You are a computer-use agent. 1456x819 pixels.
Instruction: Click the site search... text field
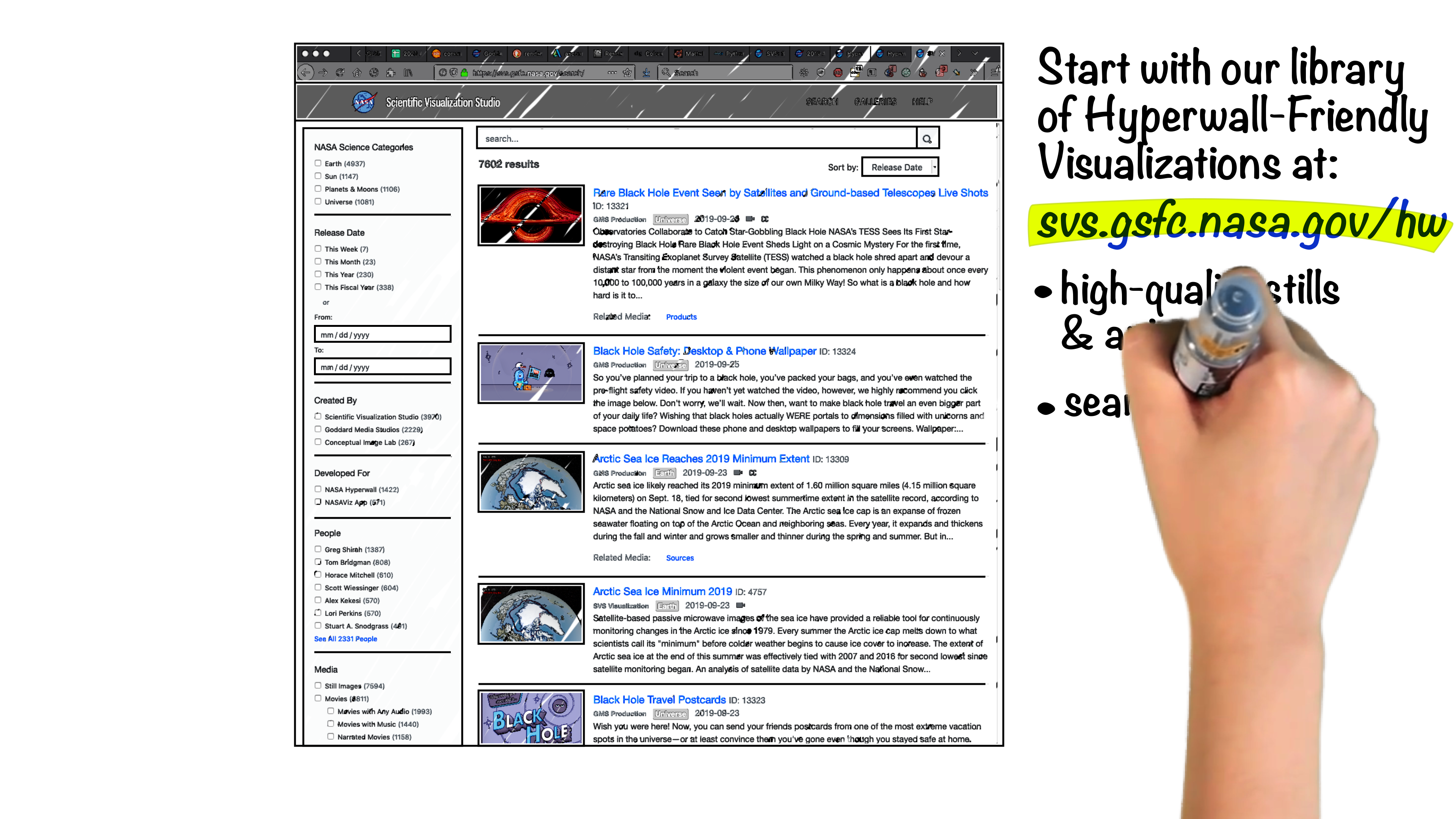pyautogui.click(x=697, y=138)
